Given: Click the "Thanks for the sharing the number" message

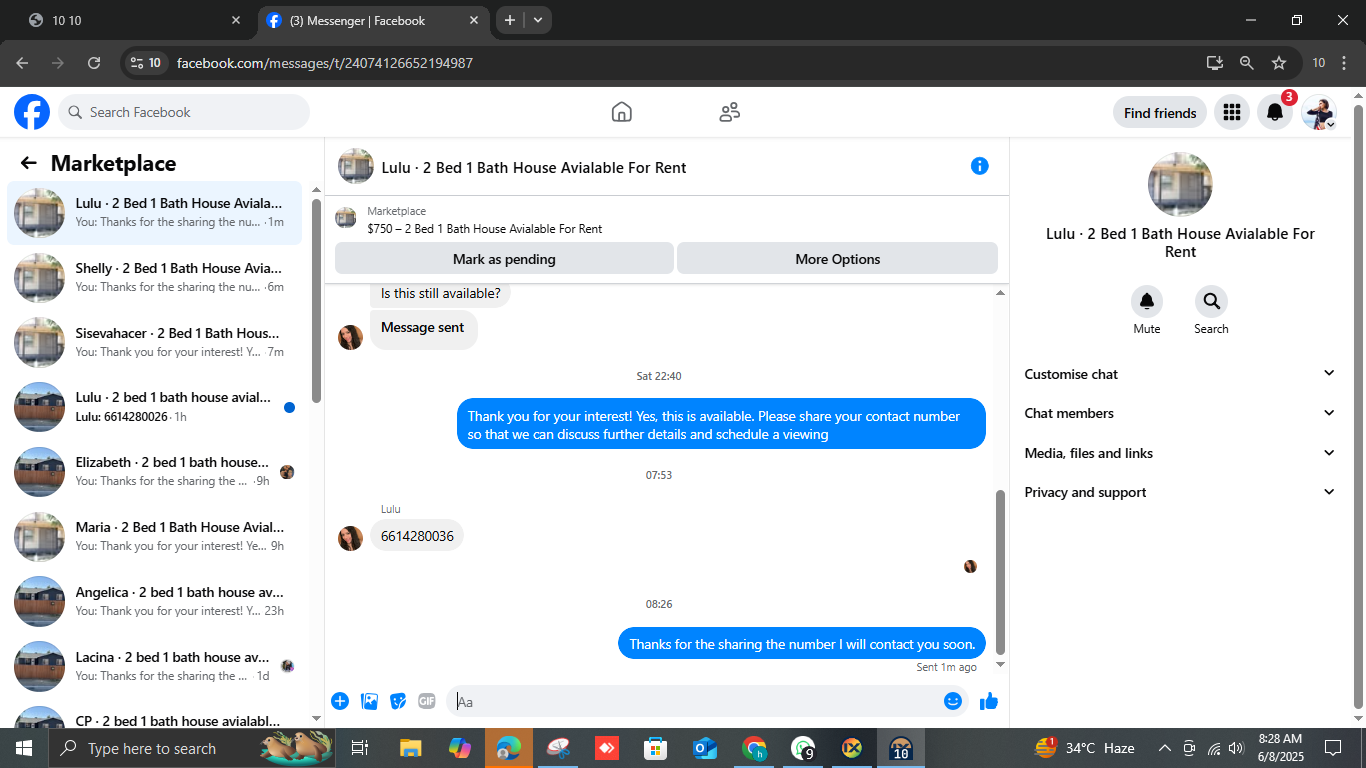Looking at the screenshot, I should [802, 644].
